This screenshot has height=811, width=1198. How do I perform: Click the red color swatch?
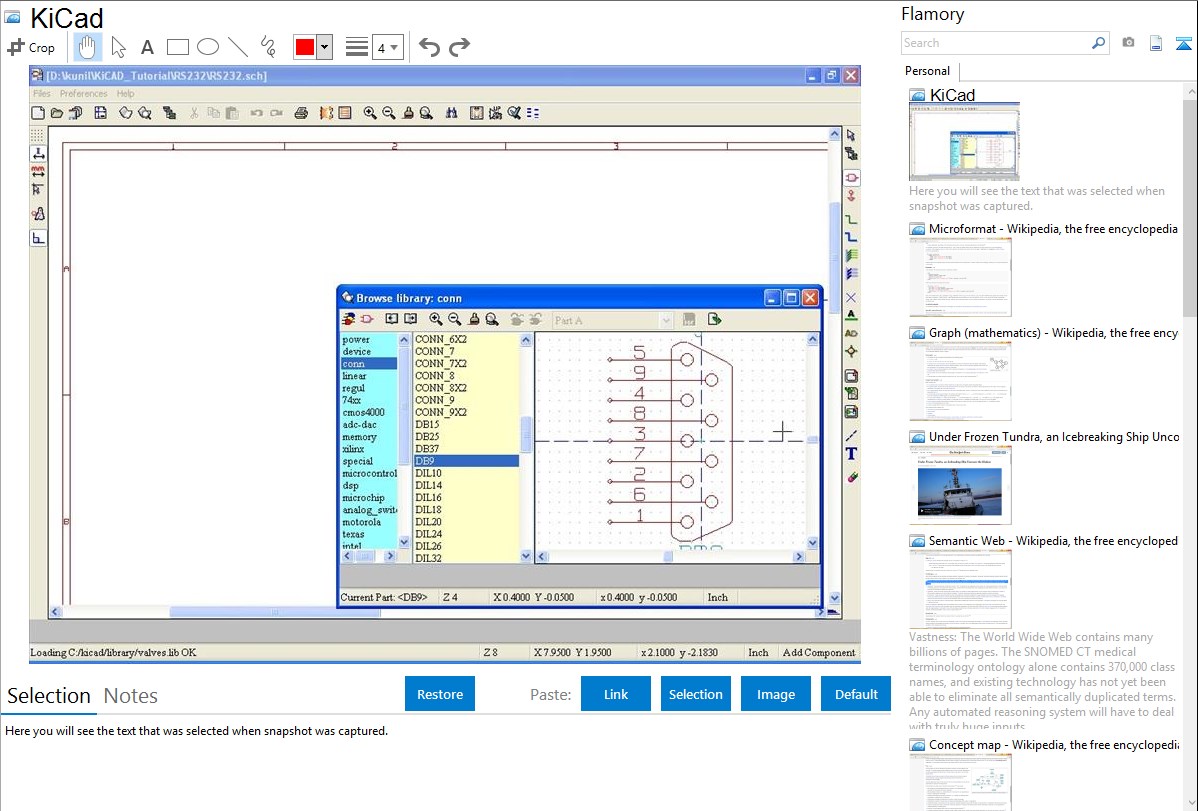pyautogui.click(x=304, y=47)
